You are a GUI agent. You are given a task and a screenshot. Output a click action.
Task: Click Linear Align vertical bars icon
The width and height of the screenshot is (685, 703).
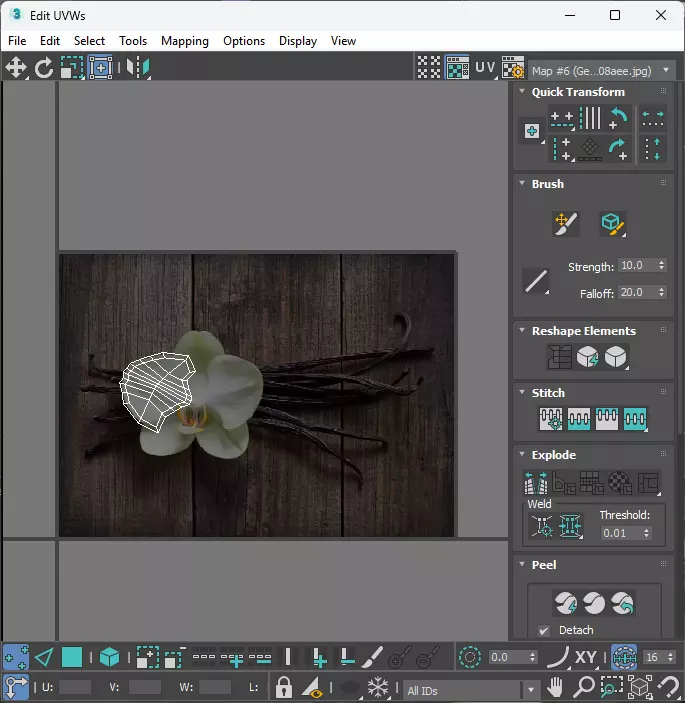point(590,118)
